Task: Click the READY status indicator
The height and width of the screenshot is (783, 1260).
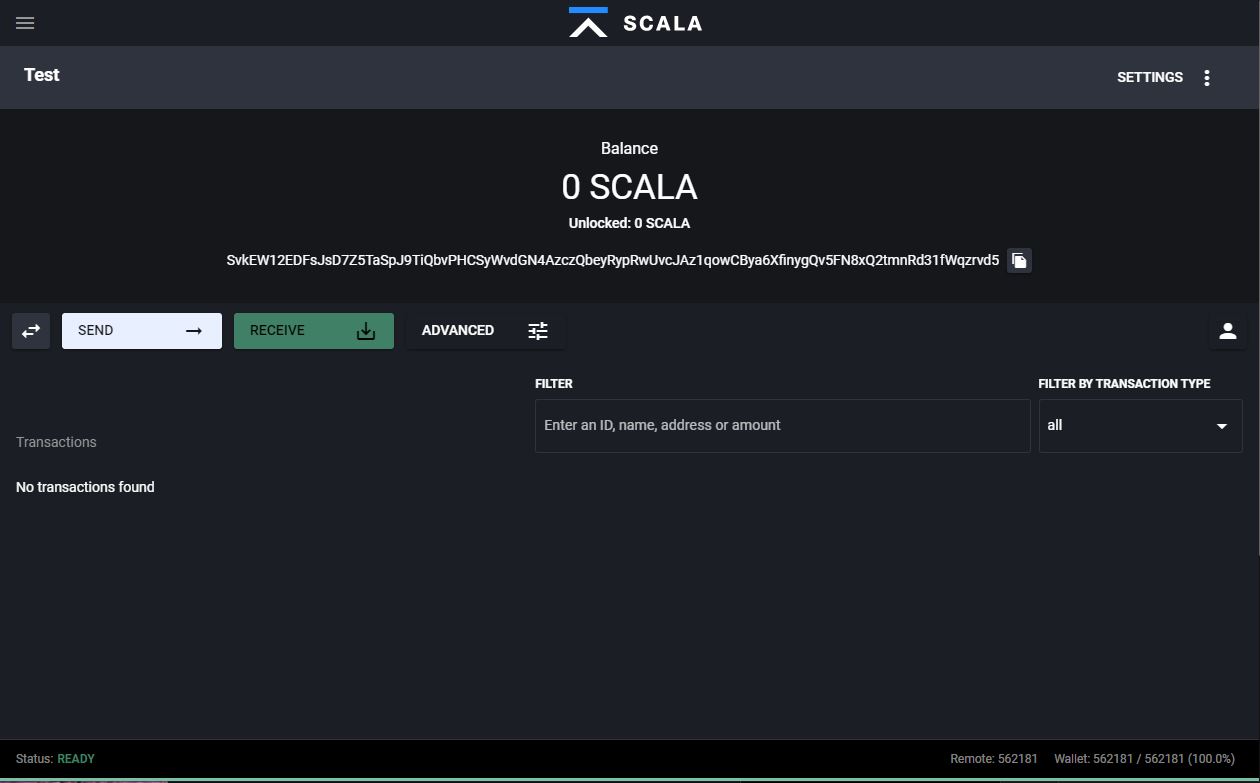Action: (x=76, y=759)
